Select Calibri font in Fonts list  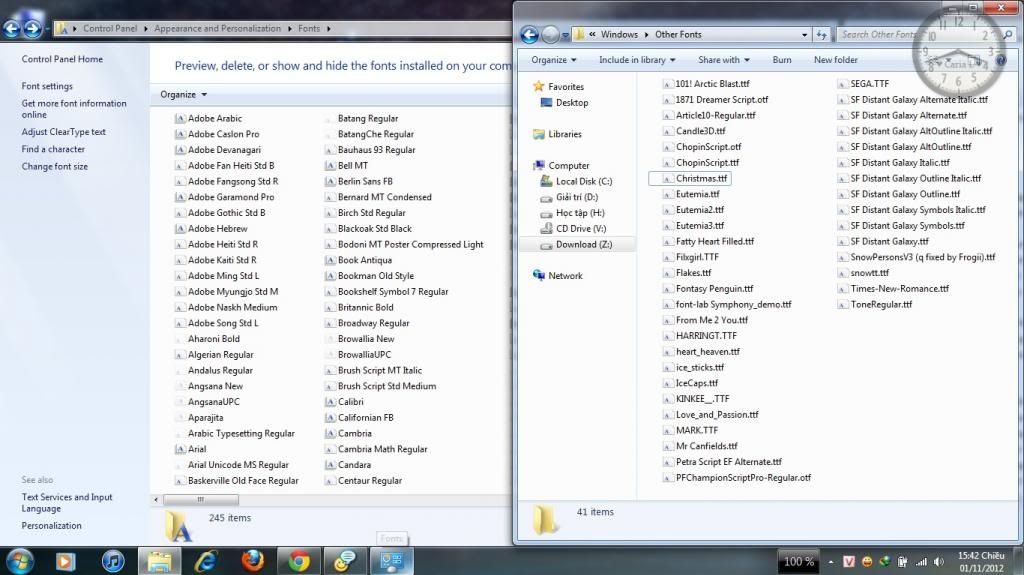(x=344, y=402)
